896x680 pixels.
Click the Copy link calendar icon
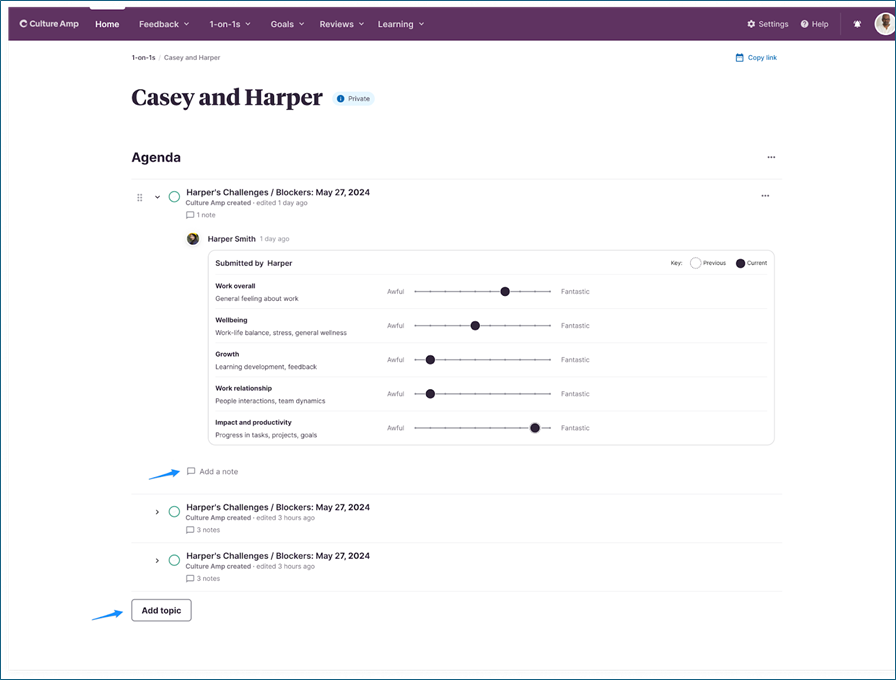[740, 58]
